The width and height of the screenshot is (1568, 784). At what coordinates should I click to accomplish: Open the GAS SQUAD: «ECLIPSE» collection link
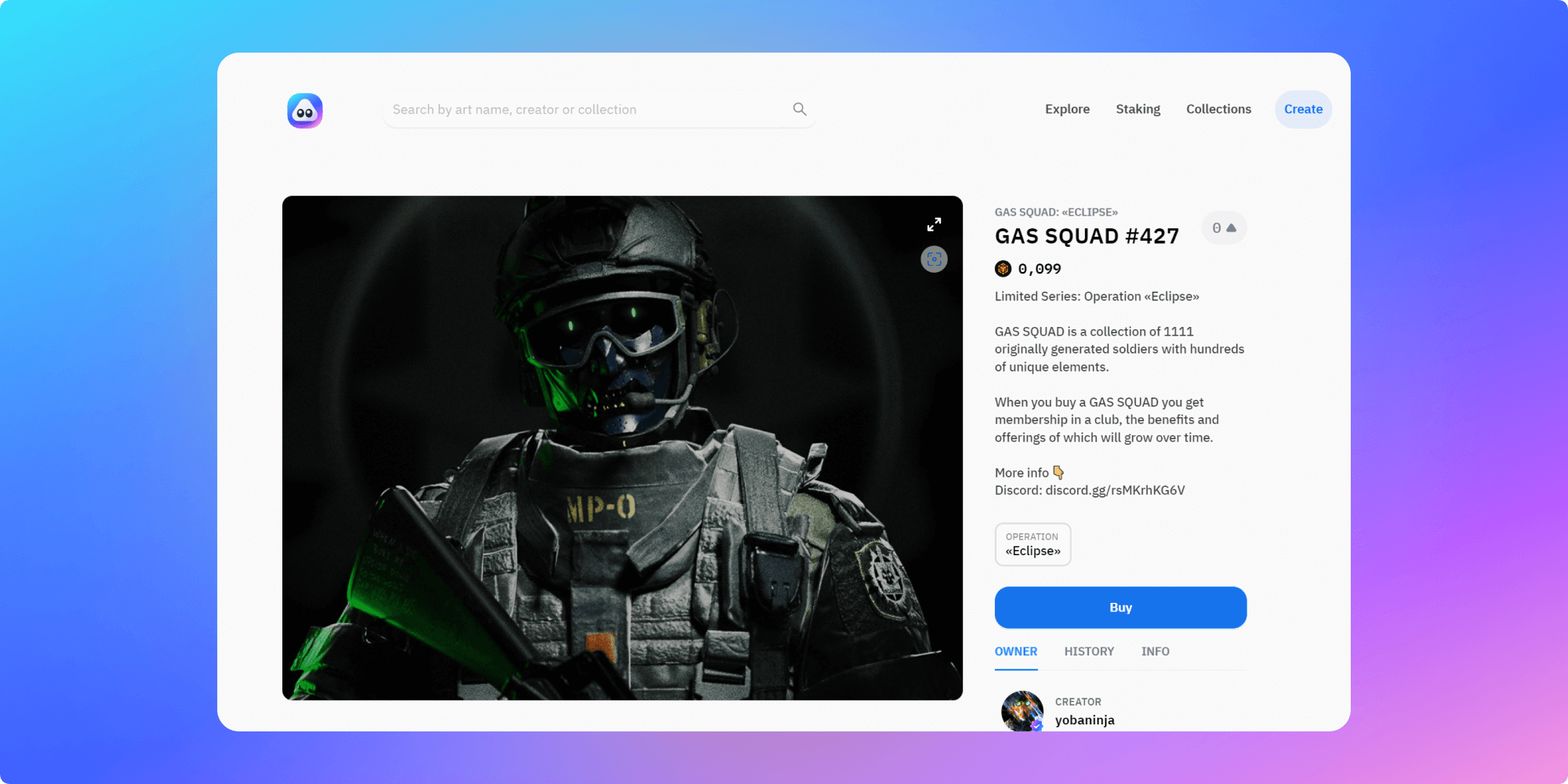[x=1056, y=212]
